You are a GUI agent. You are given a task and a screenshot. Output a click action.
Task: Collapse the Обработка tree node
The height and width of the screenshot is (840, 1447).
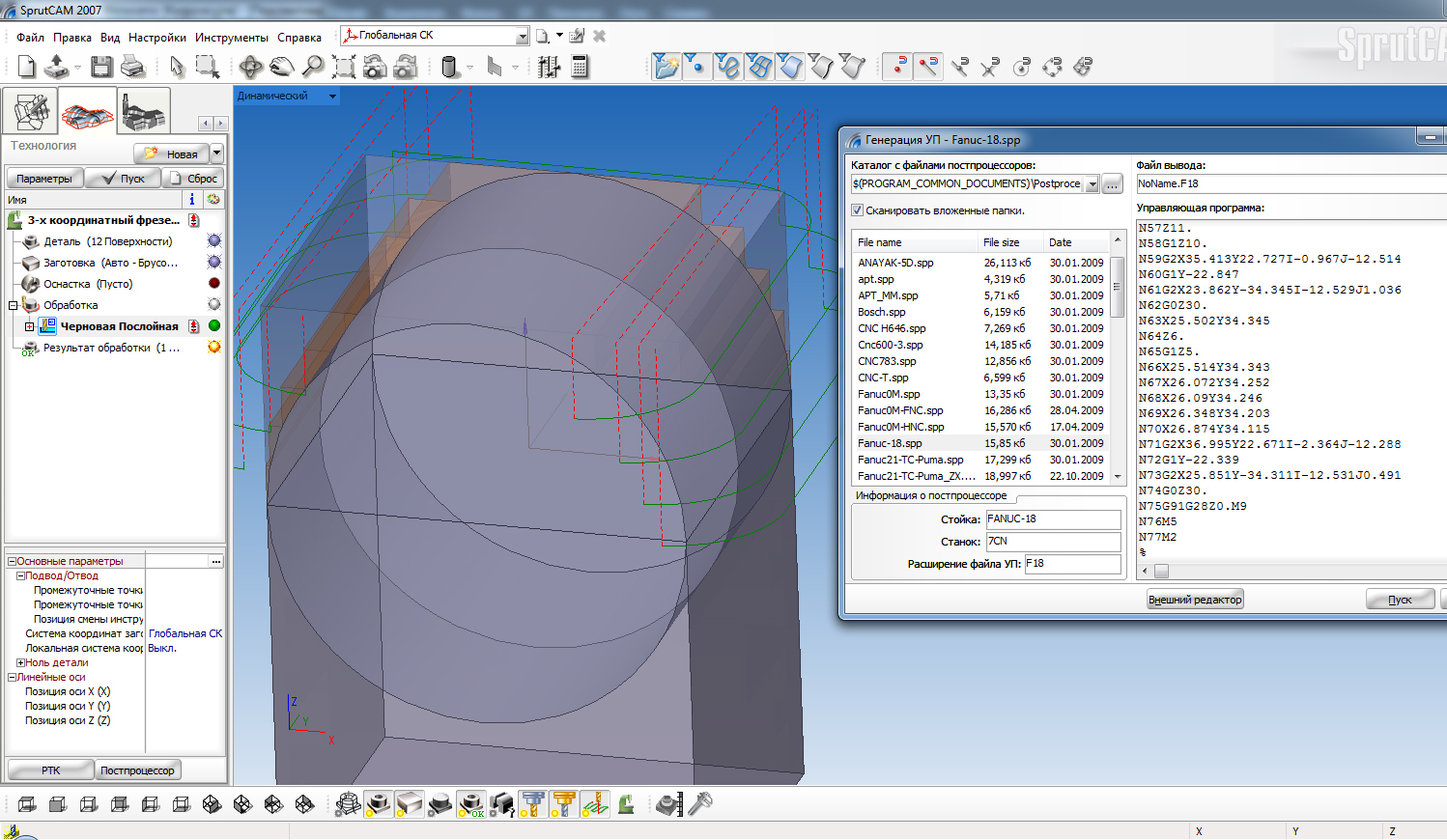14,305
